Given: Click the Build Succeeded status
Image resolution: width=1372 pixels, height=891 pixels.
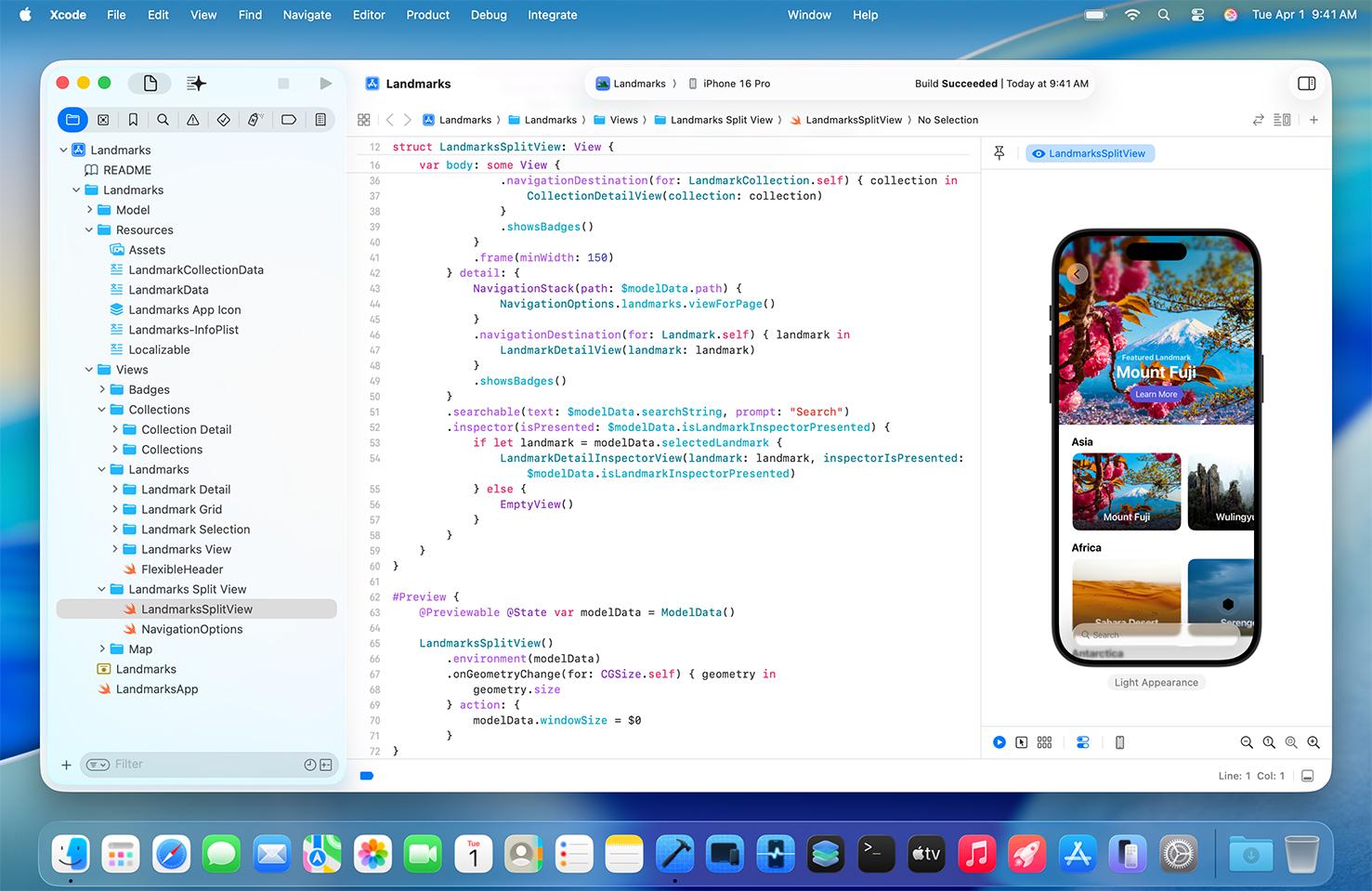Looking at the screenshot, I should click(956, 83).
